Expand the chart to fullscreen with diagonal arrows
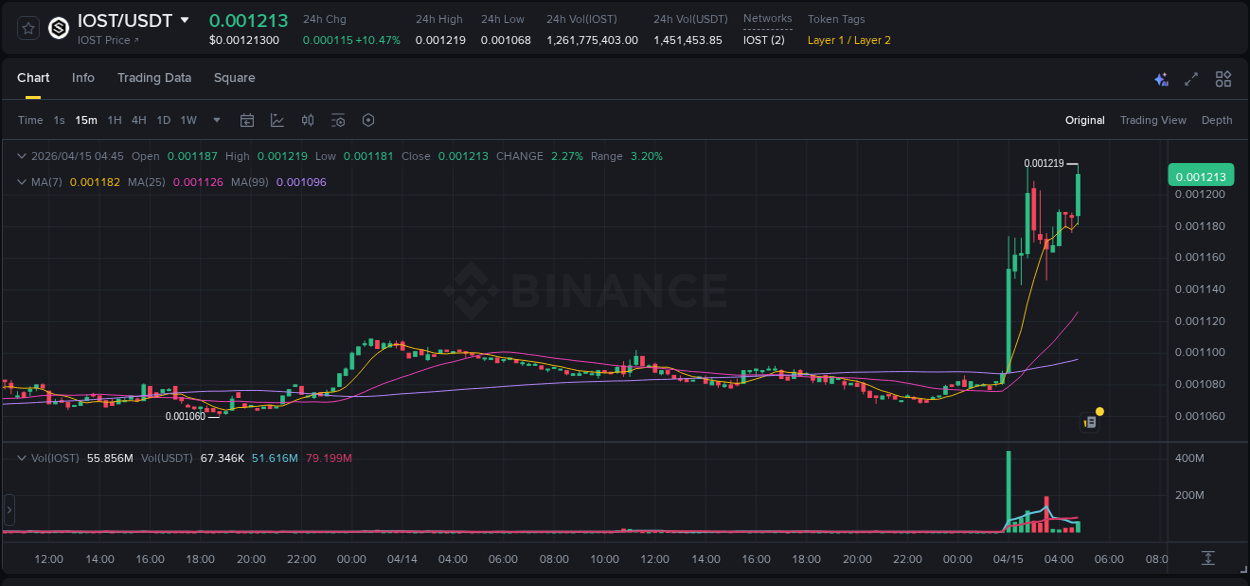This screenshot has width=1250, height=586. (1191, 78)
